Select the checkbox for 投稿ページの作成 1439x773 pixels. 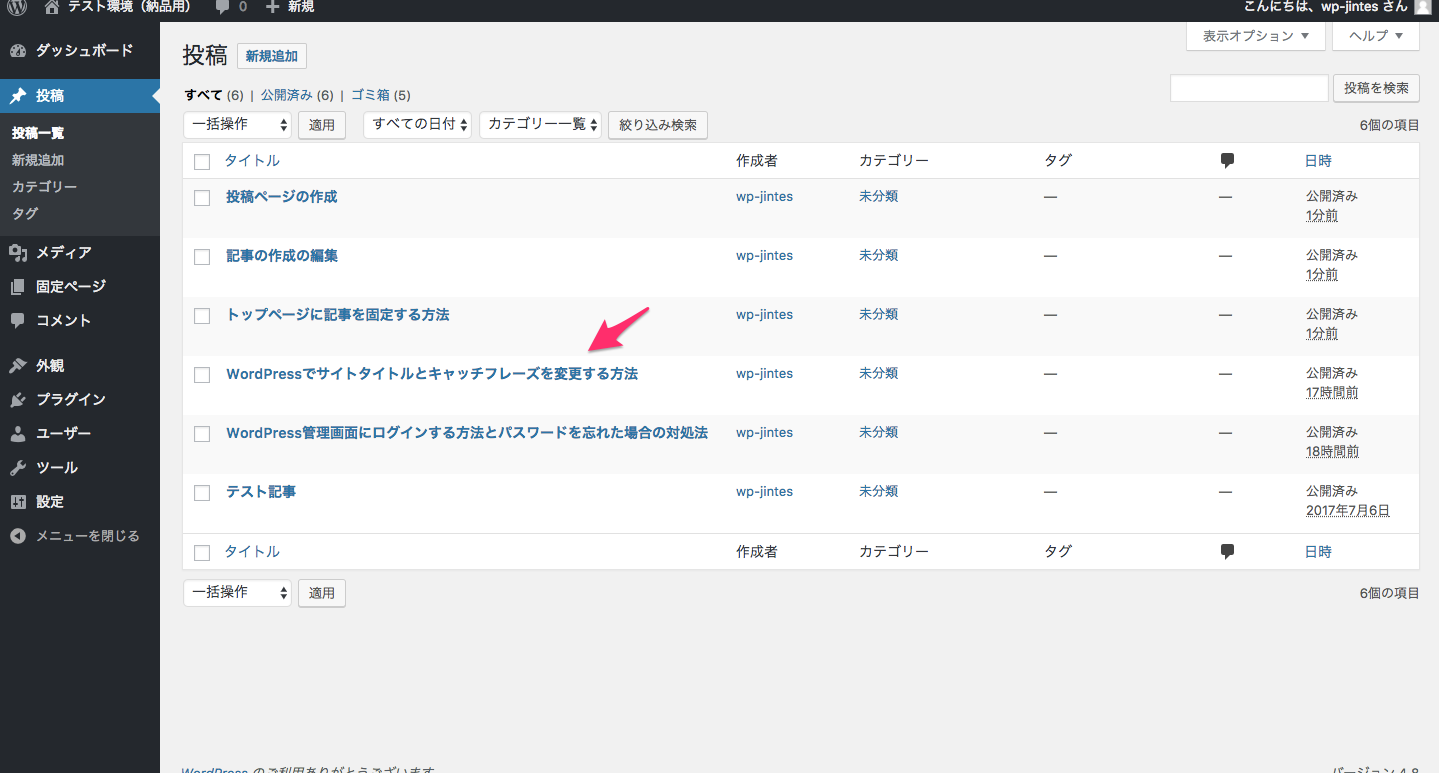click(201, 197)
